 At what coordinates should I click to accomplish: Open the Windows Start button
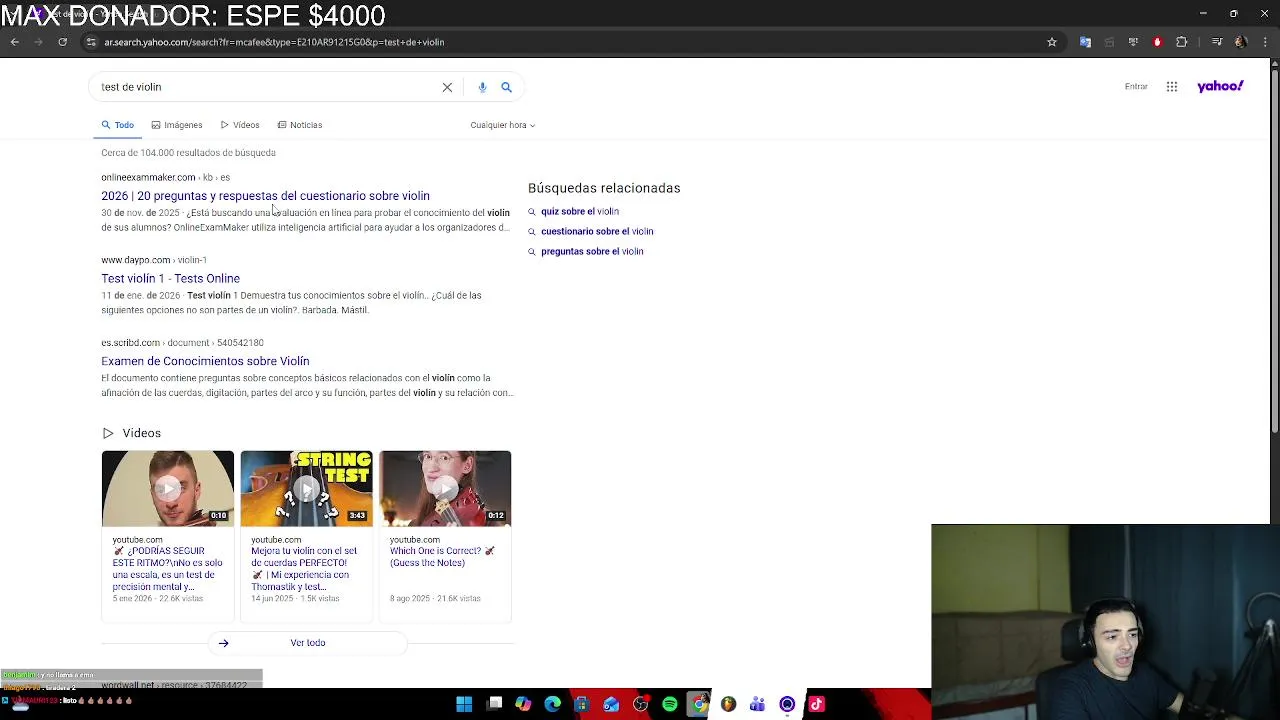click(464, 704)
